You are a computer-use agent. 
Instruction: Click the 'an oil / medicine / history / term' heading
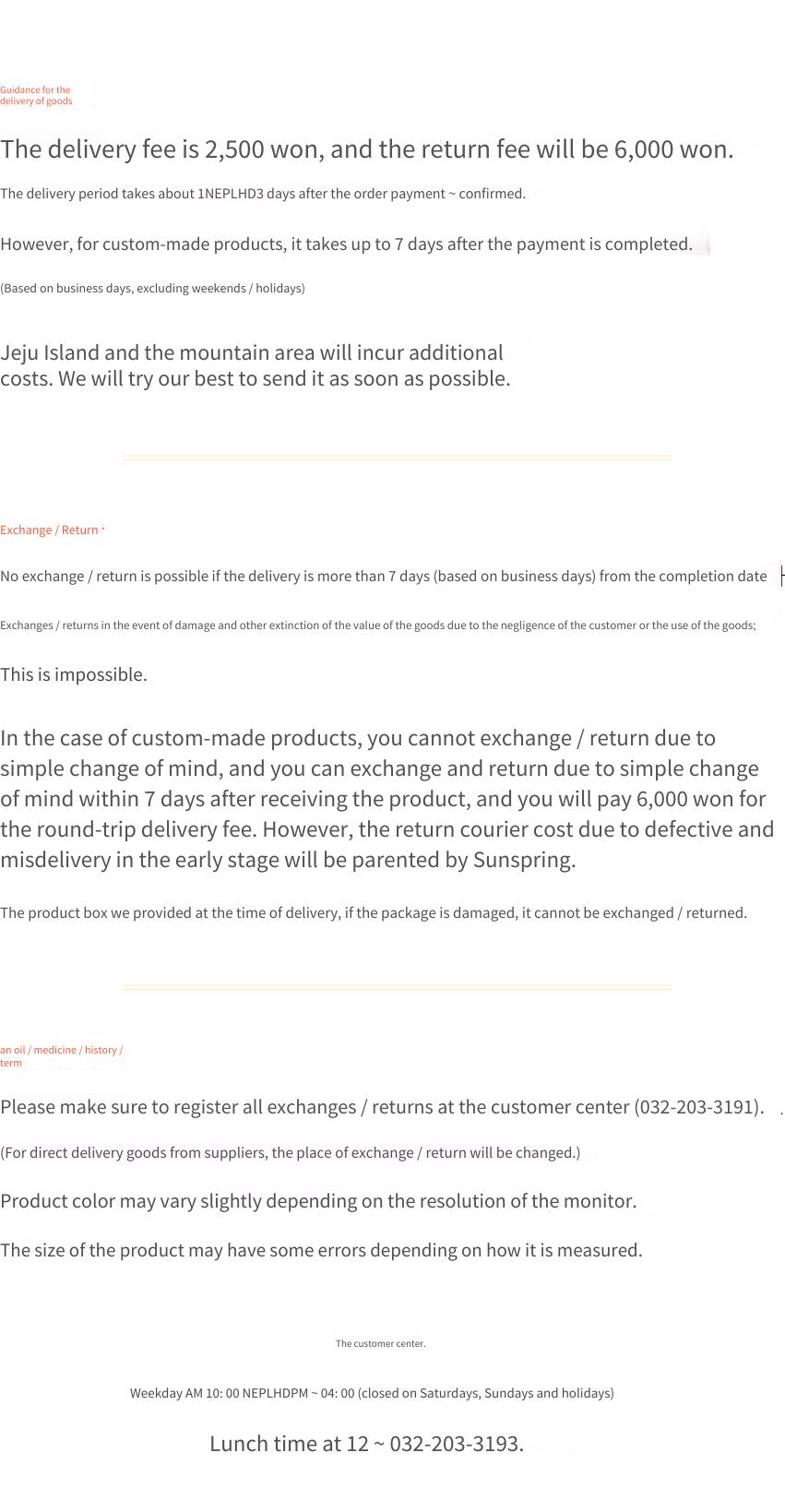(x=61, y=1056)
